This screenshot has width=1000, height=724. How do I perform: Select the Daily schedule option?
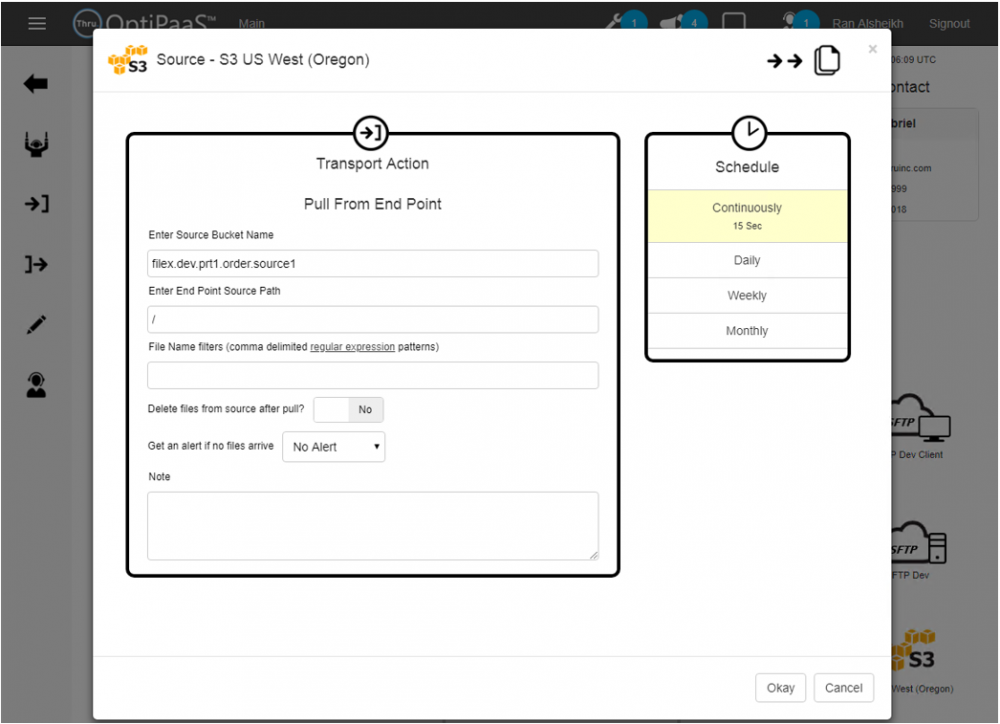pyautogui.click(x=747, y=260)
